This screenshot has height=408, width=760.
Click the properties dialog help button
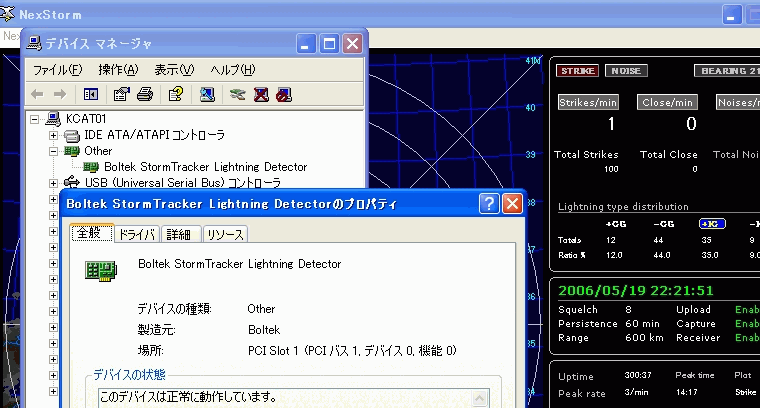[489, 203]
